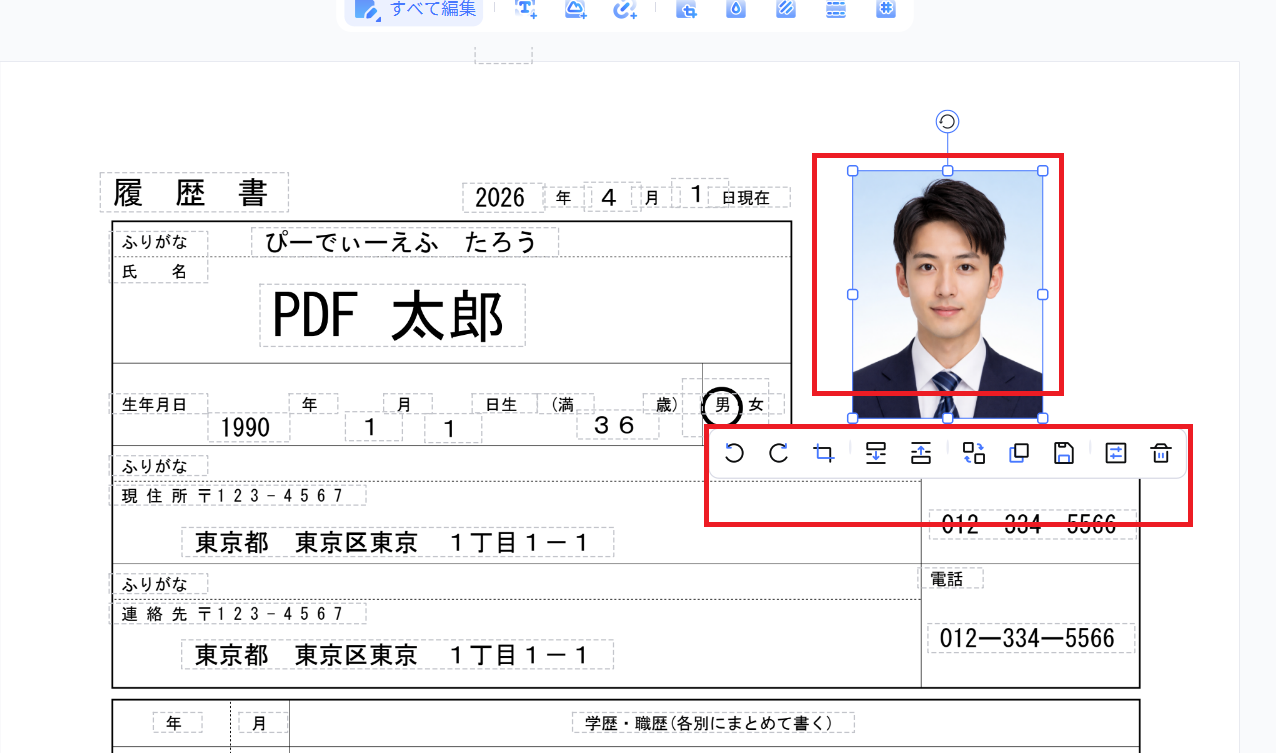
Task: Select the add image tool in top toolbar
Action: click(576, 9)
